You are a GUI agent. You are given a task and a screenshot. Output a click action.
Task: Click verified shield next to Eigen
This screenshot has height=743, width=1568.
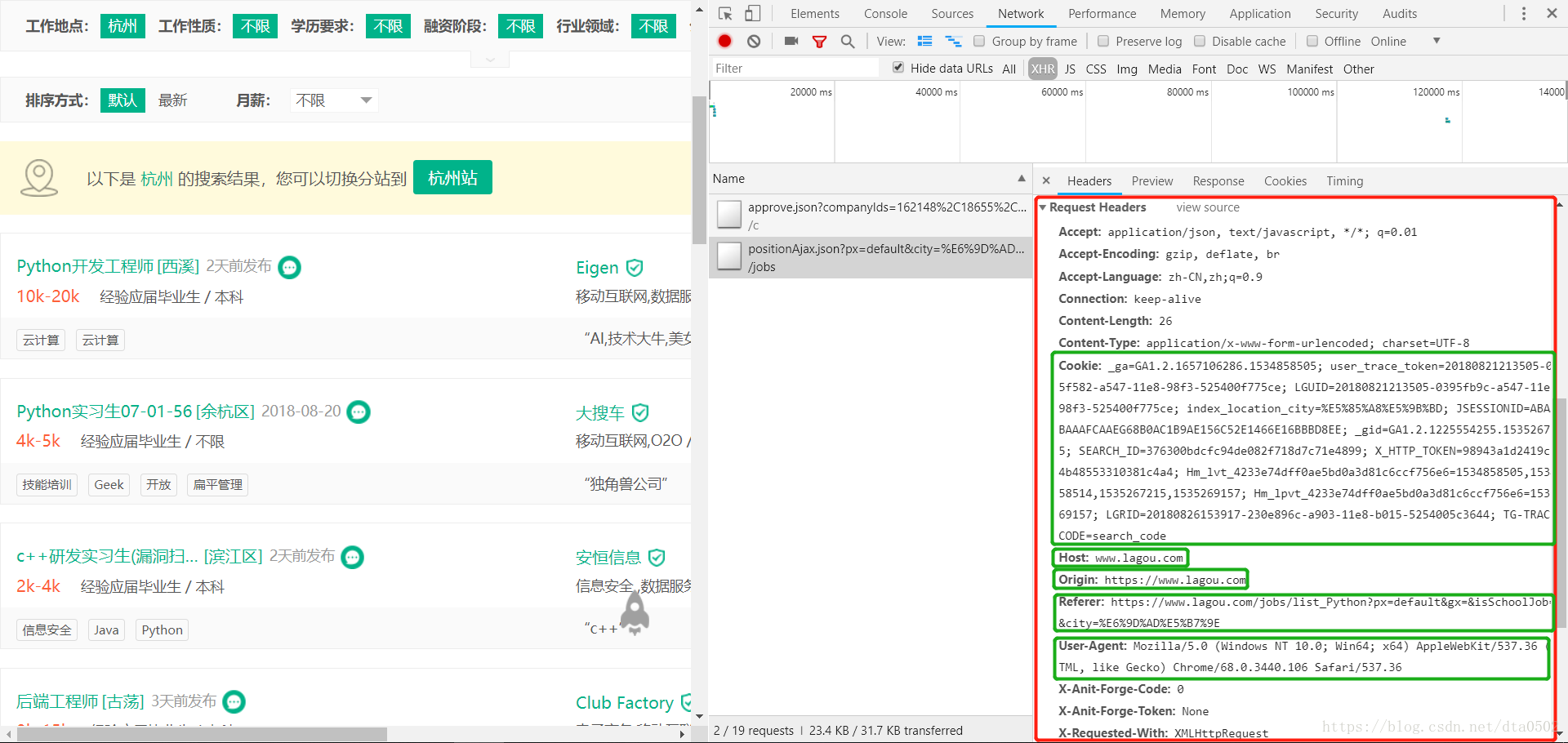(x=635, y=268)
